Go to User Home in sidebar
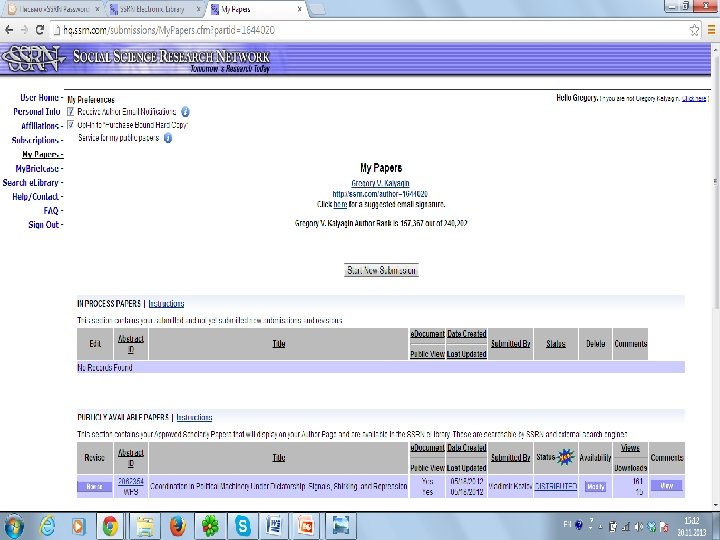The height and width of the screenshot is (540, 720). tap(41, 98)
